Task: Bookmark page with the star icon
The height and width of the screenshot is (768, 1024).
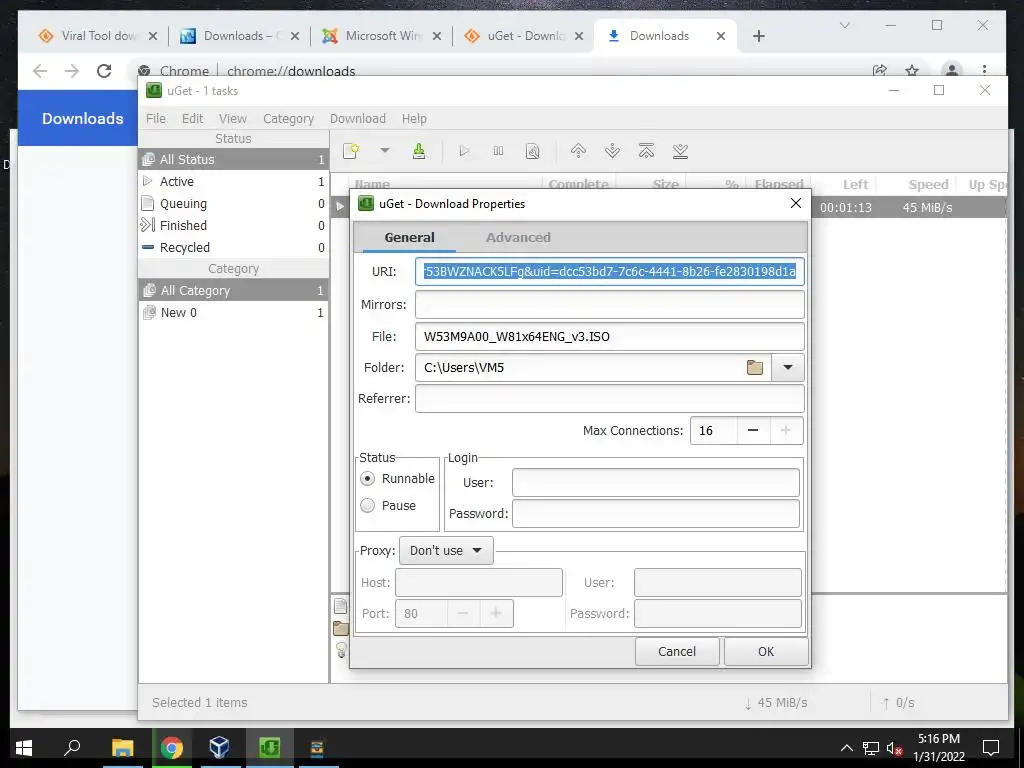Action: pyautogui.click(x=912, y=70)
